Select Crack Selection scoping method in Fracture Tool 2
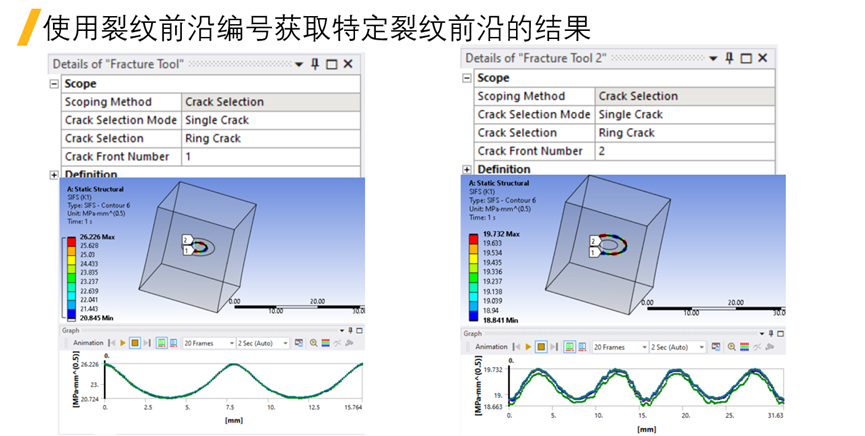The width and height of the screenshot is (865, 436). pos(685,97)
